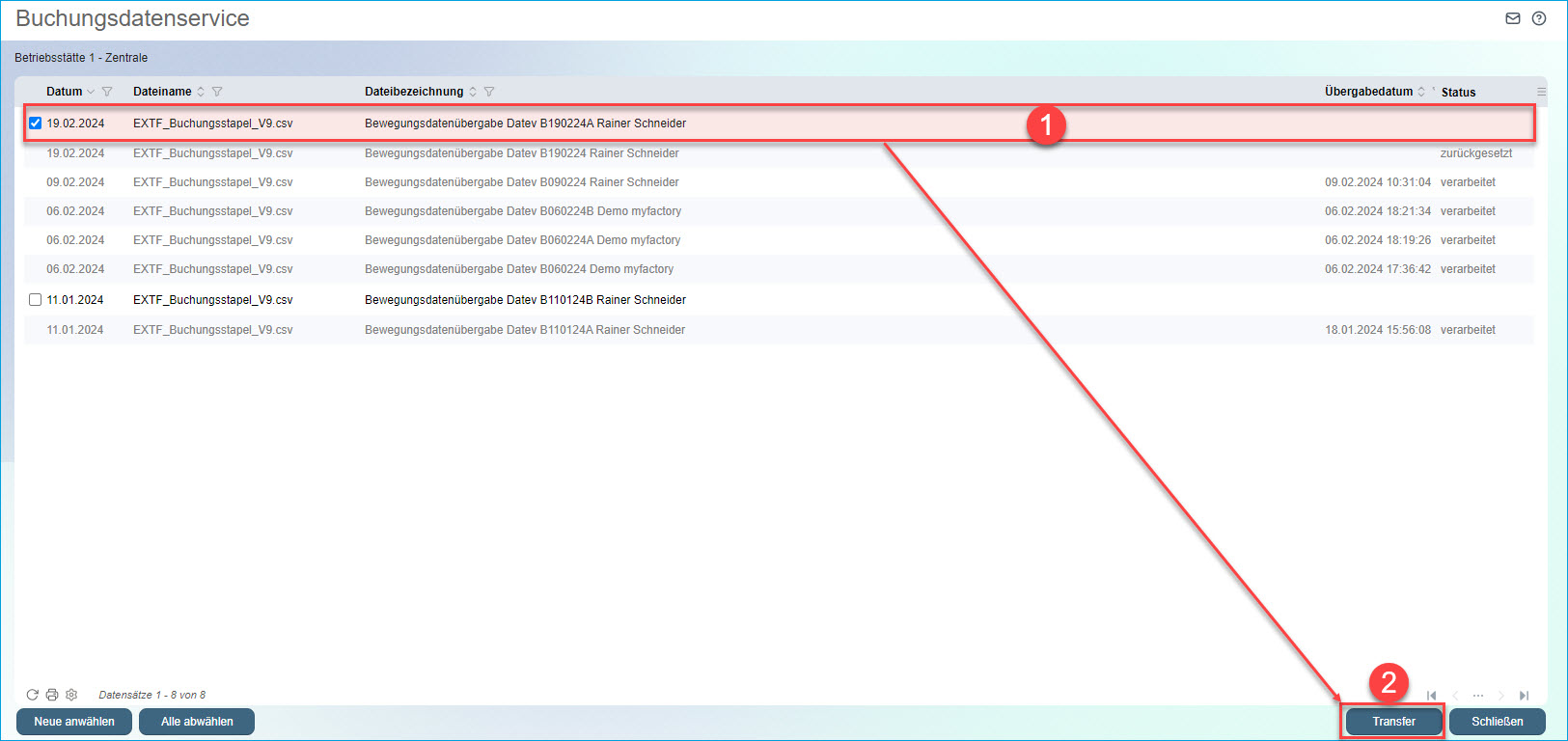Toggle sort arrows of Dateibezeichnung column
Viewport: 1568px width, 741px height.
tap(473, 92)
